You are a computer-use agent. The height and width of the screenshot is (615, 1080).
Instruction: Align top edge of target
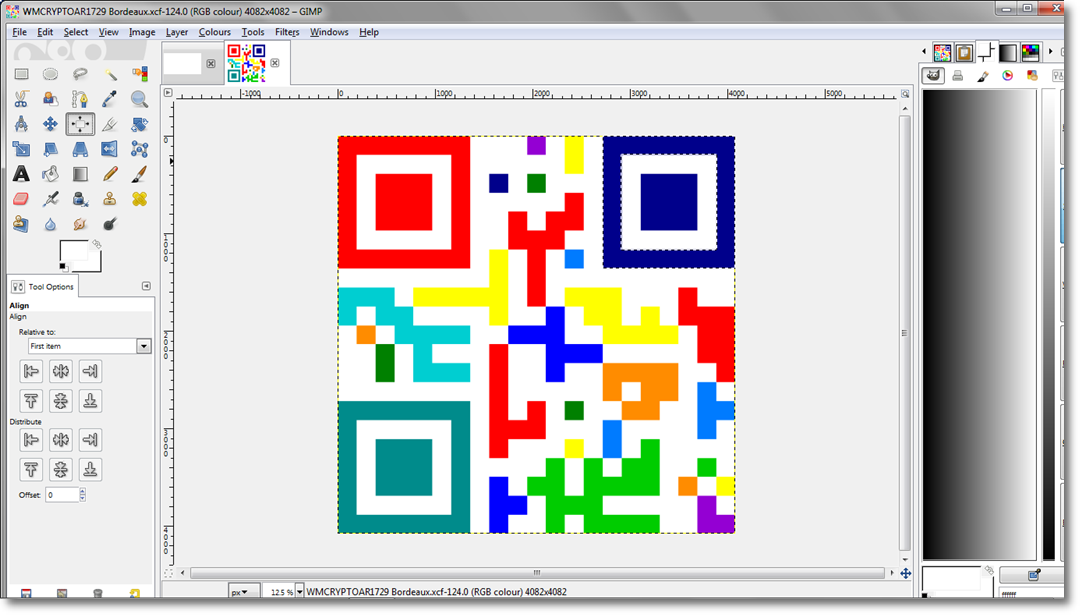[31, 401]
